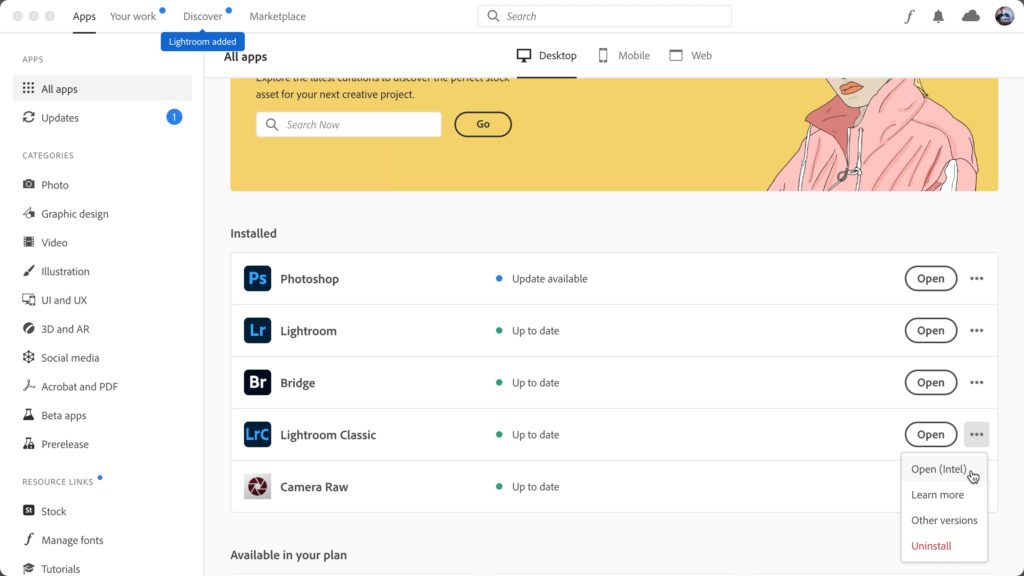Open more options for Lightroom
Viewport: 1024px width, 576px height.
[976, 330]
